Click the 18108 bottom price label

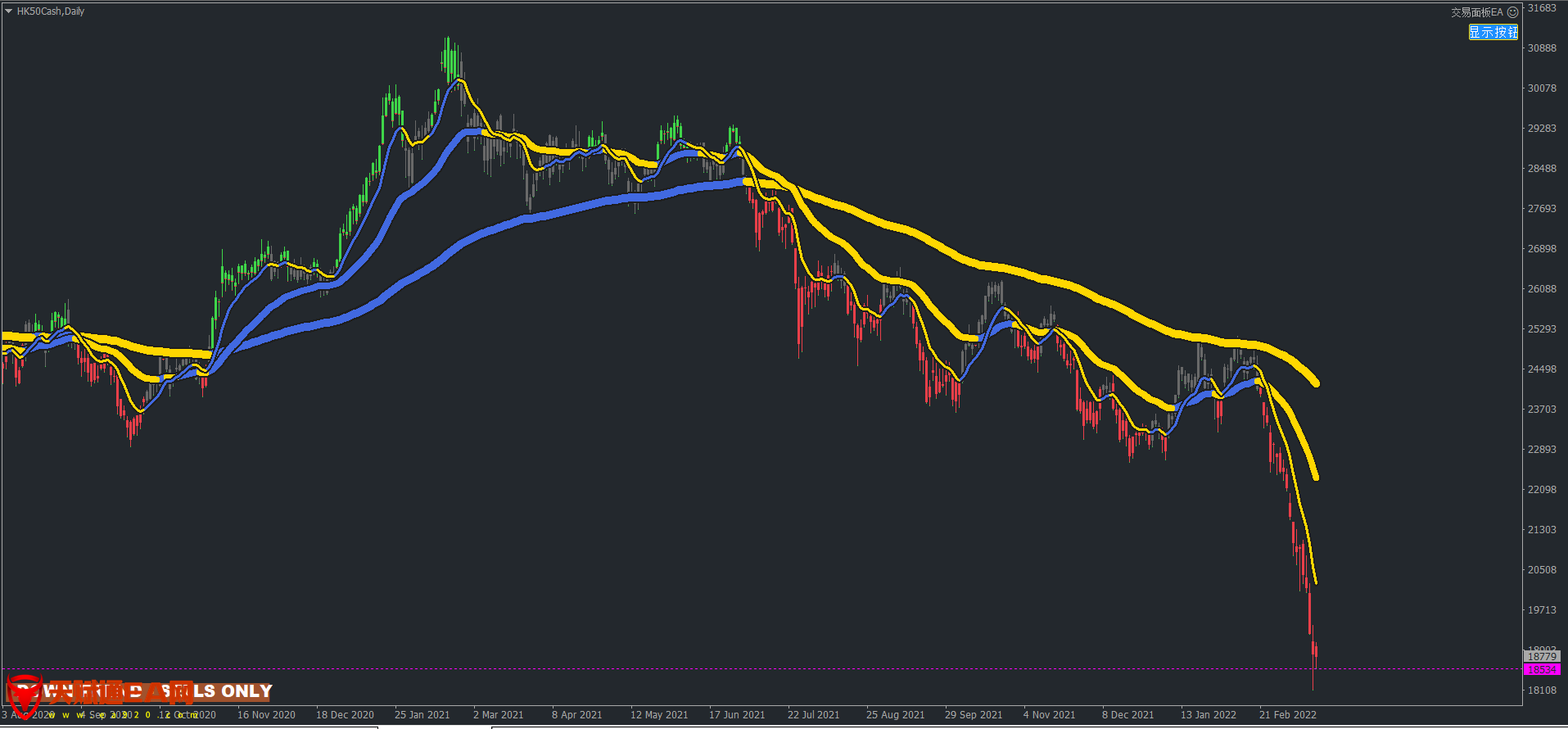pos(1542,691)
